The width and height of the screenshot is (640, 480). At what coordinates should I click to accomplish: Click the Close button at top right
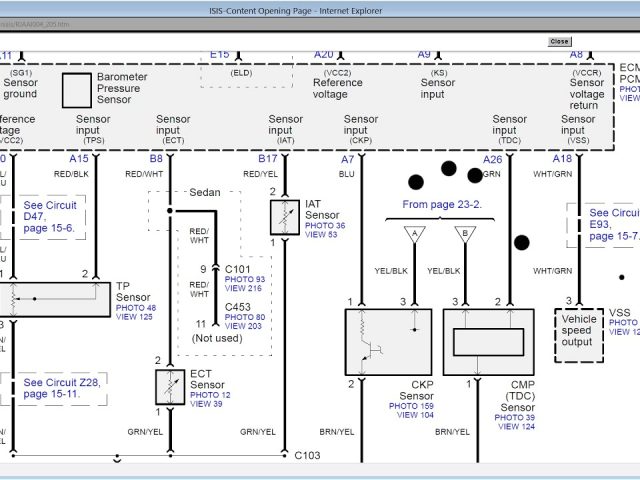tap(559, 41)
